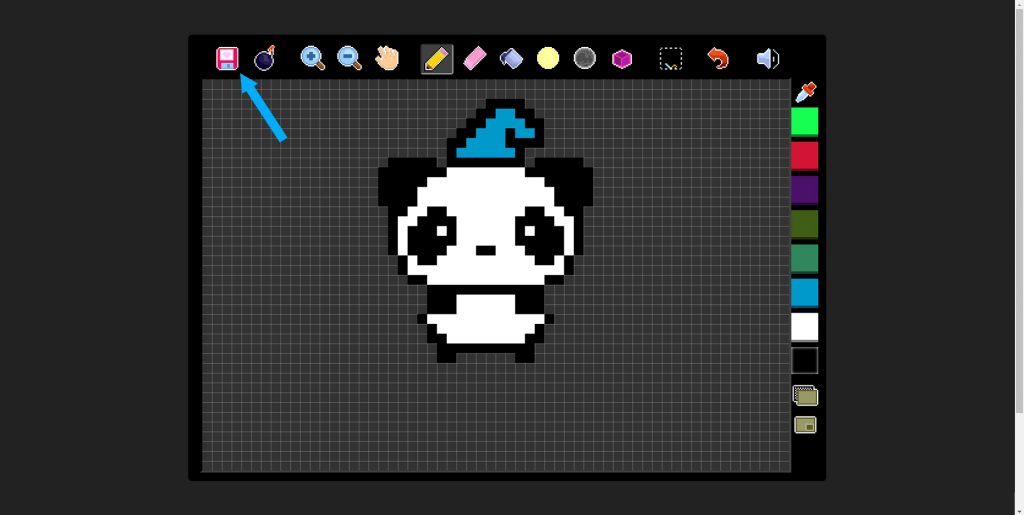The height and width of the screenshot is (515, 1024).
Task: Select the yellow pencil drawing tool
Action: [437, 59]
